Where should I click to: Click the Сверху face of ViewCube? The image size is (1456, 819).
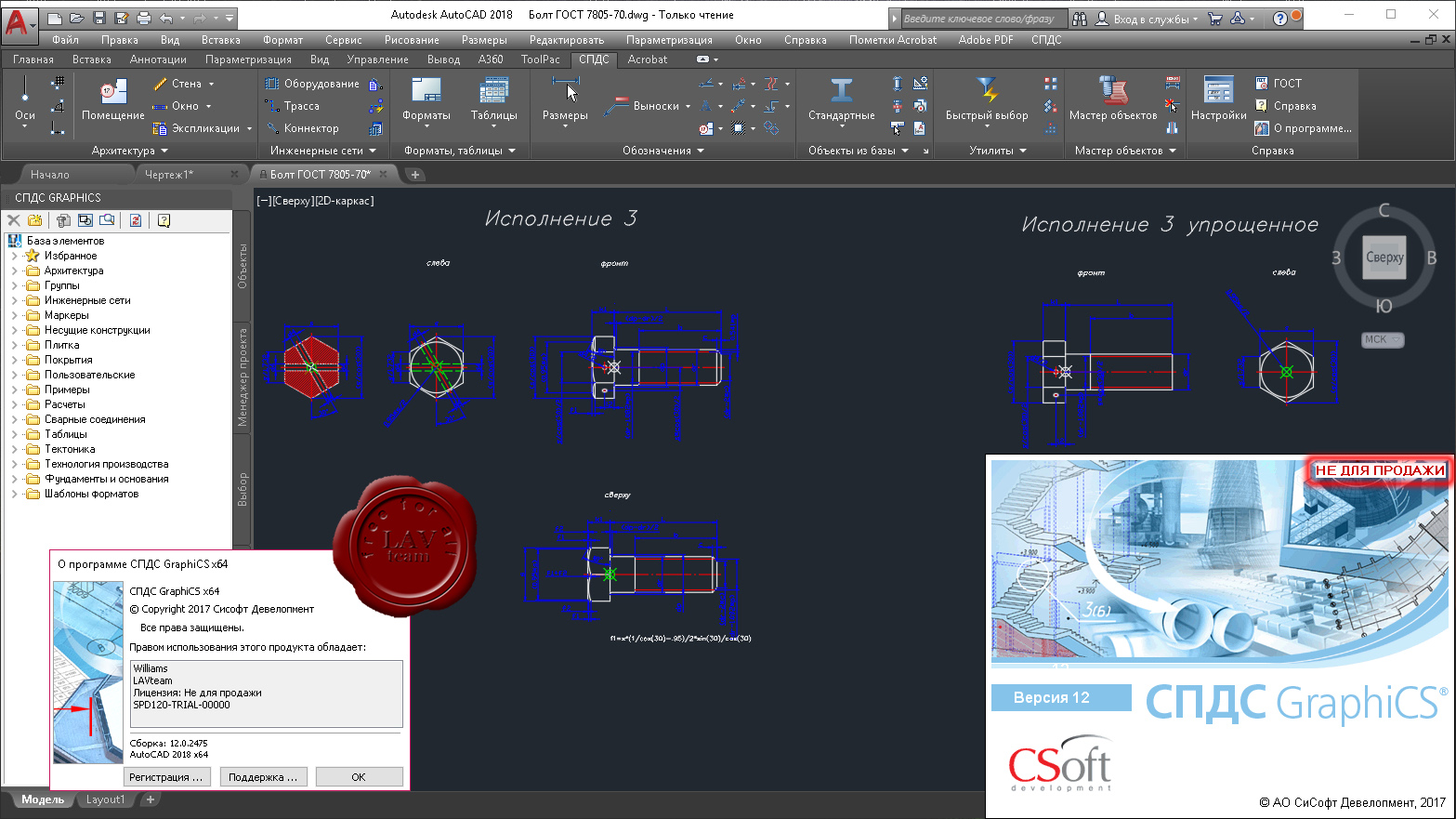(x=1384, y=258)
